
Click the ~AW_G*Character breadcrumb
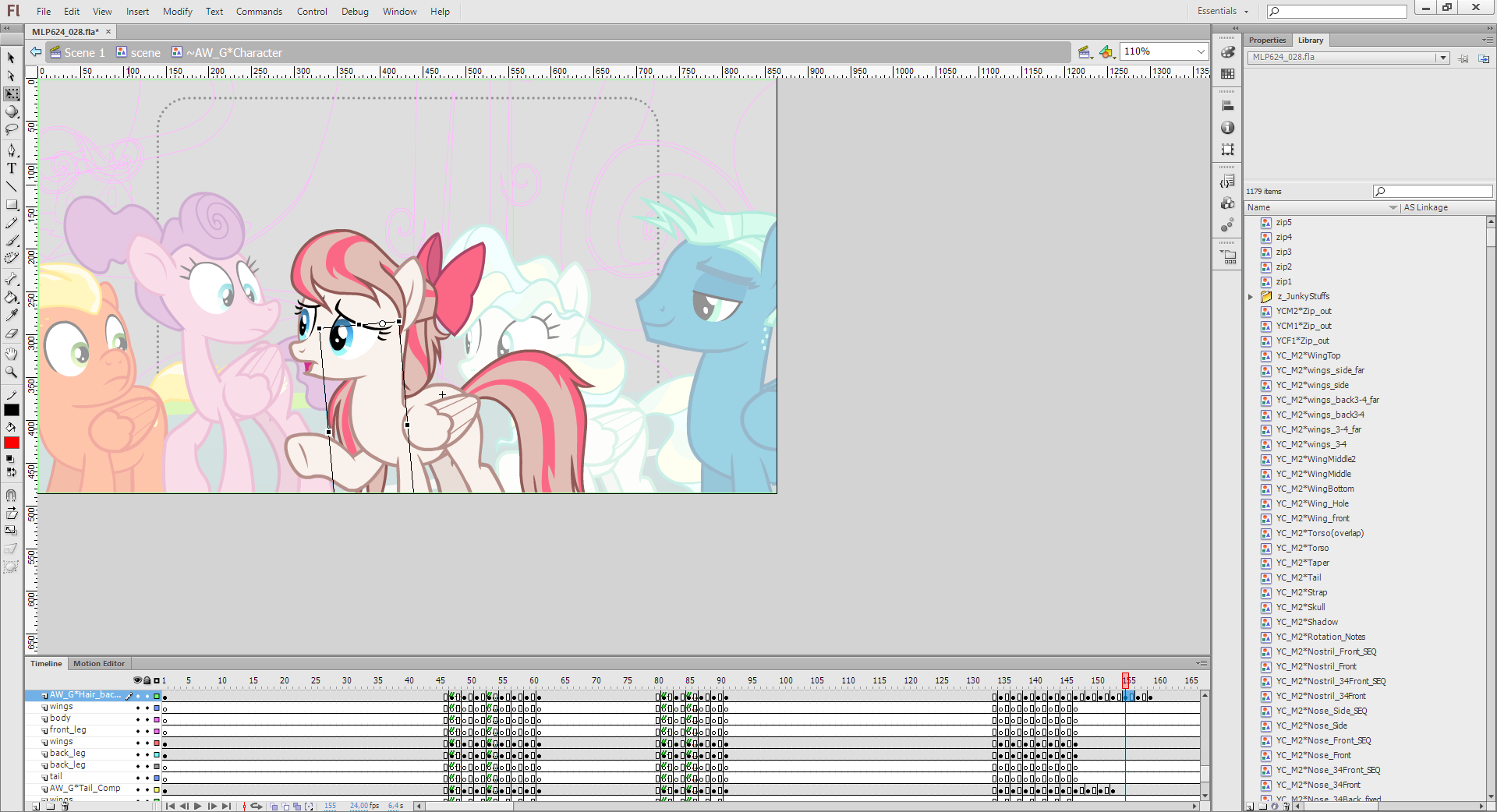[x=227, y=52]
